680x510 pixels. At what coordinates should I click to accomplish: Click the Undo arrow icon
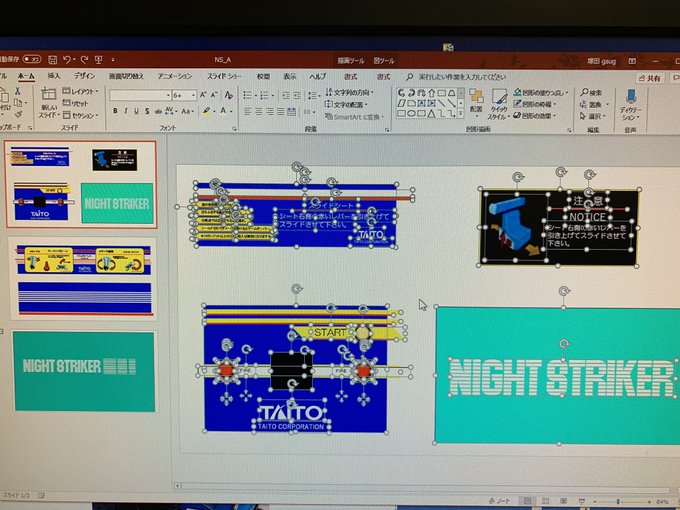point(67,59)
